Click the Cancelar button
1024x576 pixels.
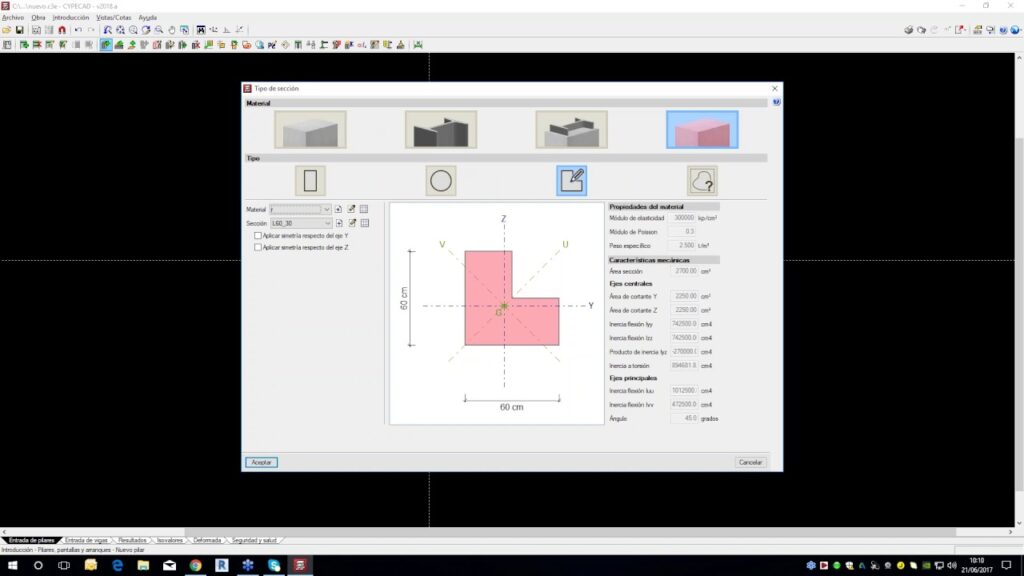coord(750,462)
